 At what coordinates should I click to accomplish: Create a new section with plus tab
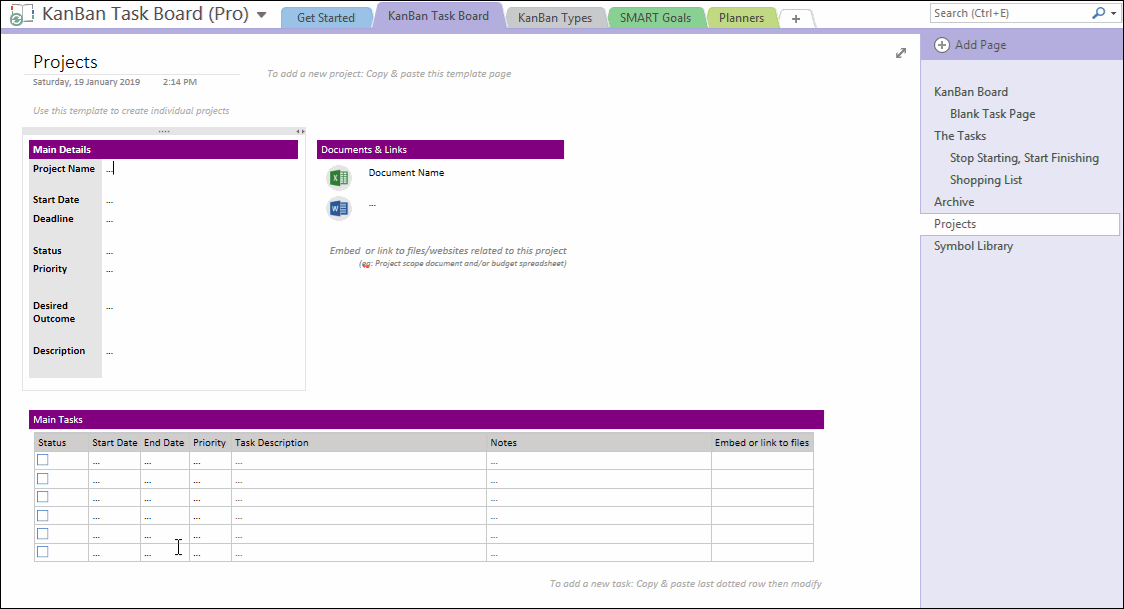(x=796, y=19)
